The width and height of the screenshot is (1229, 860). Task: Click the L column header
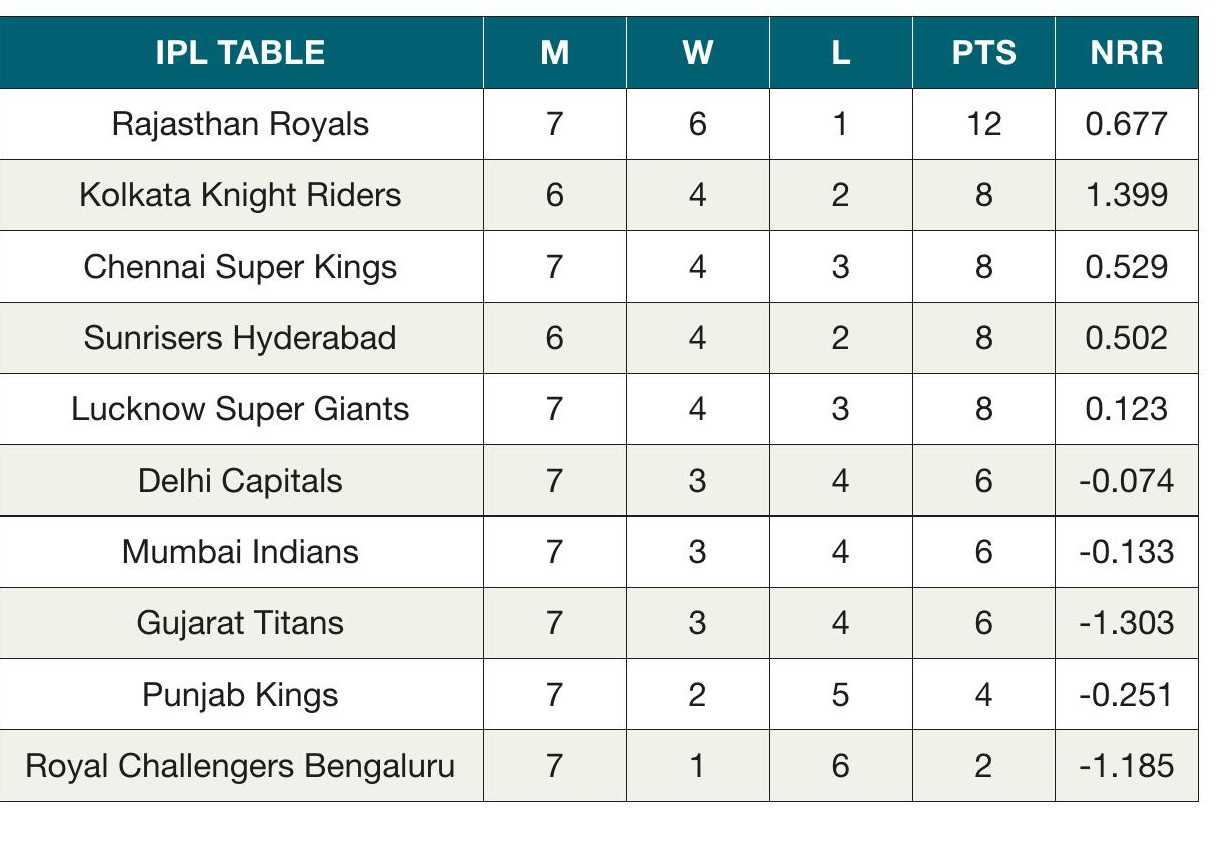[x=840, y=52]
